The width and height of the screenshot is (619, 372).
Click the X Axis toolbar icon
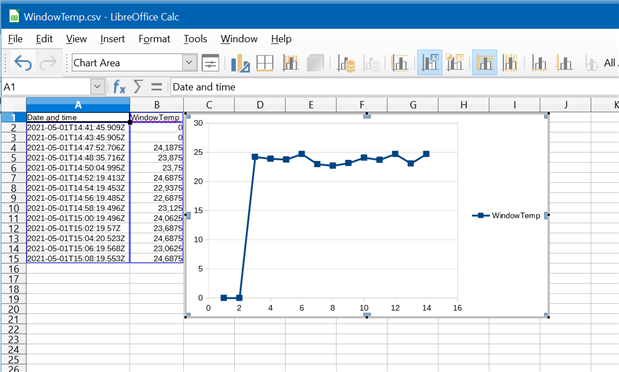[x=539, y=63]
